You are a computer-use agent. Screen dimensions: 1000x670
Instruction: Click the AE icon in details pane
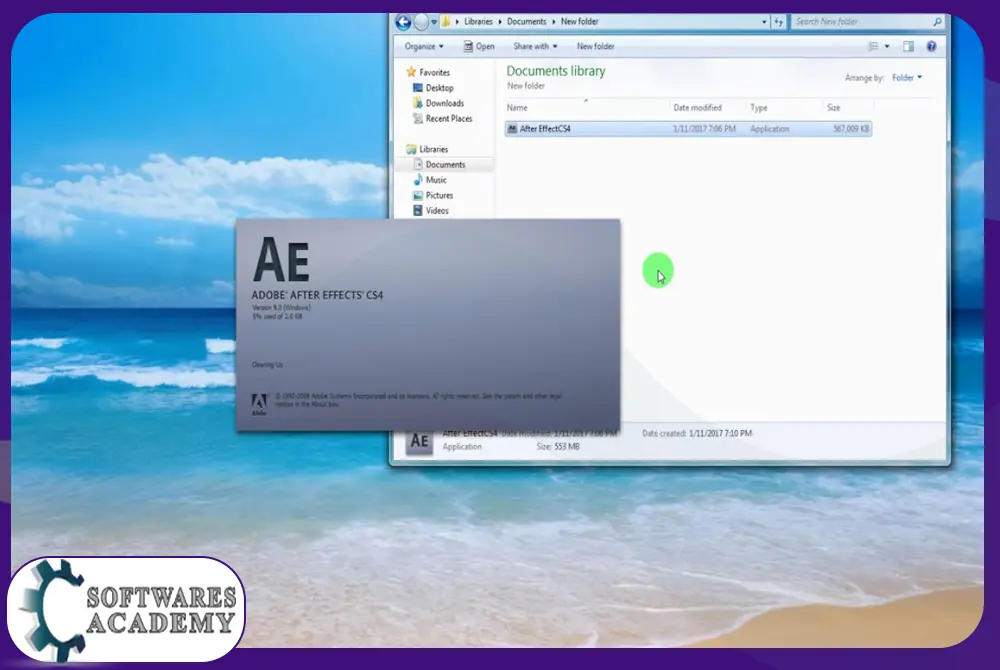click(x=419, y=441)
